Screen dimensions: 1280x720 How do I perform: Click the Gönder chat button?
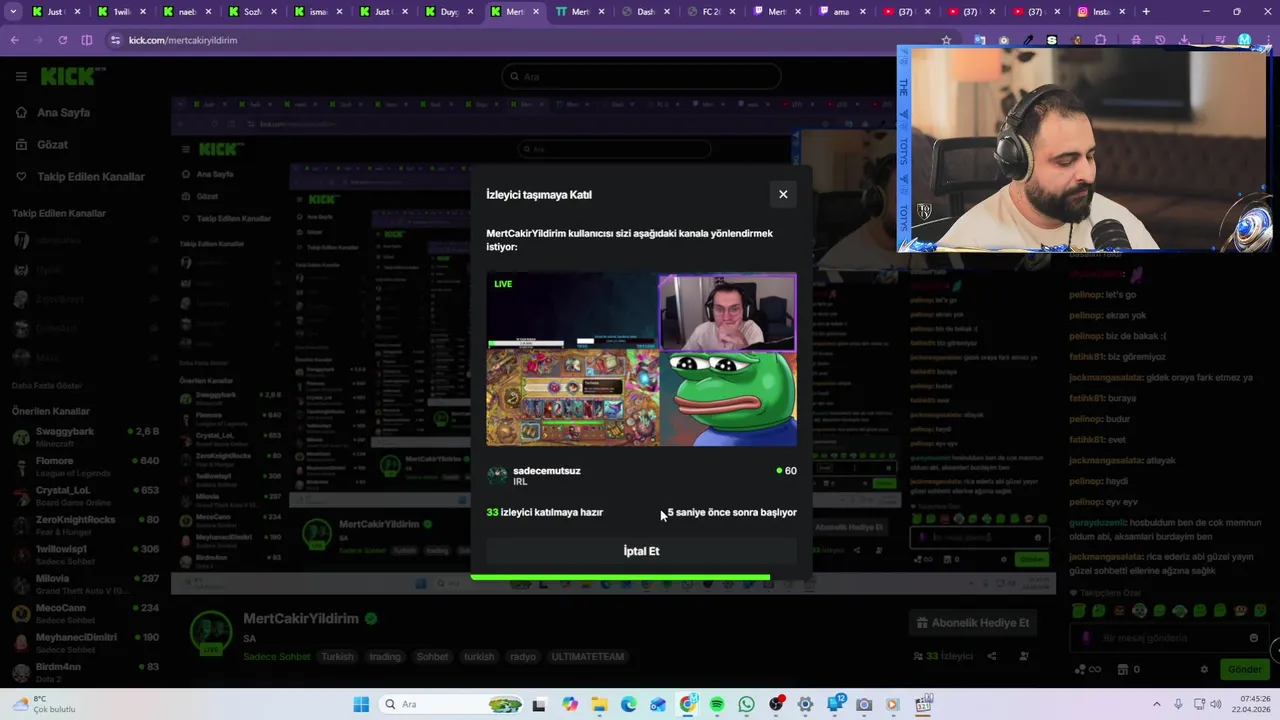click(1244, 670)
